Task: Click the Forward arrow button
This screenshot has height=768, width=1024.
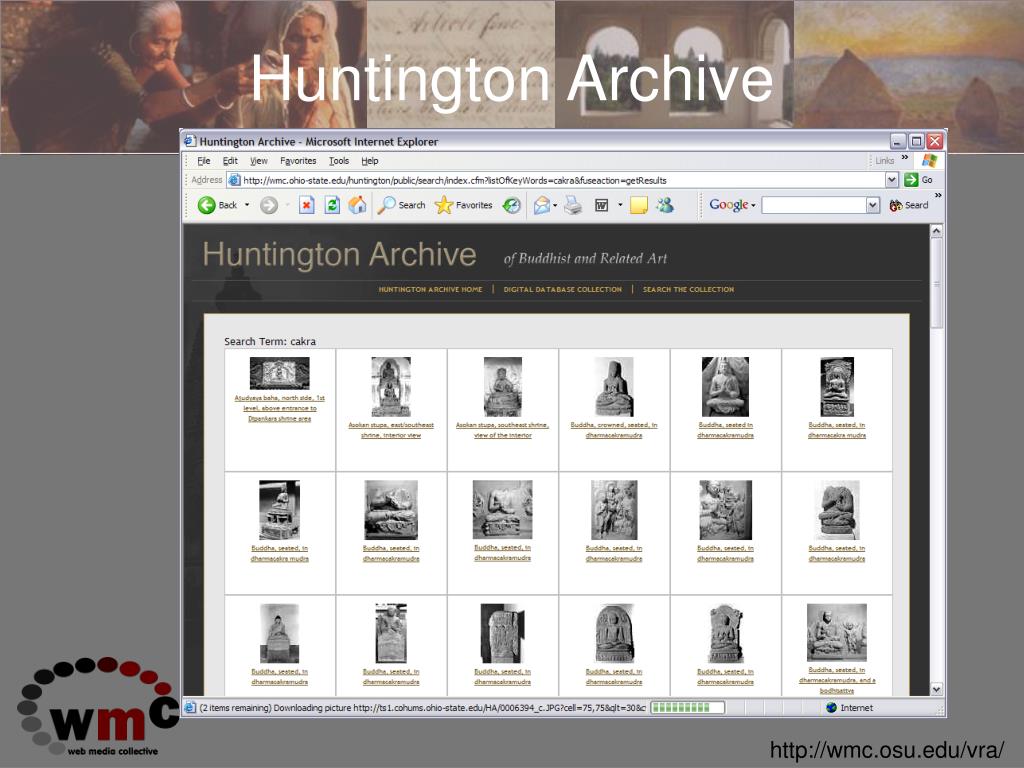Action: point(268,205)
